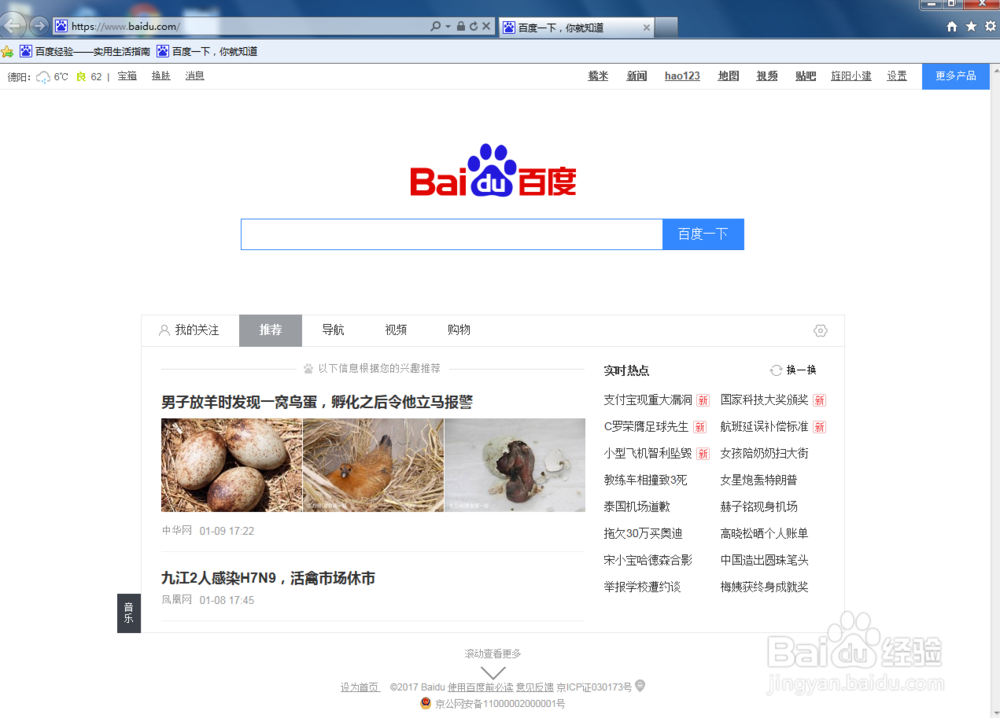Open the hao123 link

[681, 75]
